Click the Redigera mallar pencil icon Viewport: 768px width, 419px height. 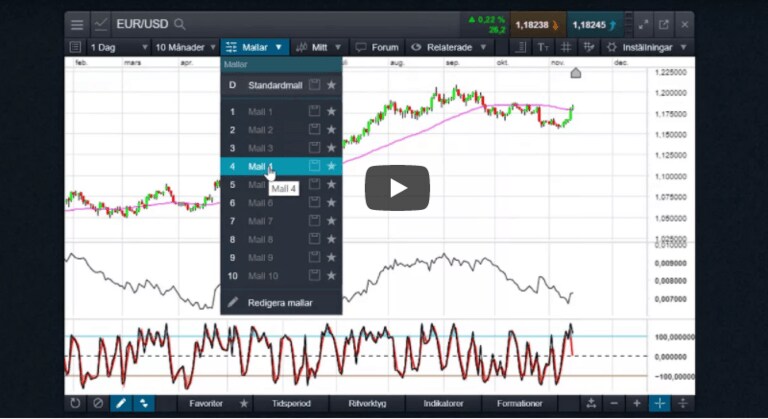click(233, 302)
